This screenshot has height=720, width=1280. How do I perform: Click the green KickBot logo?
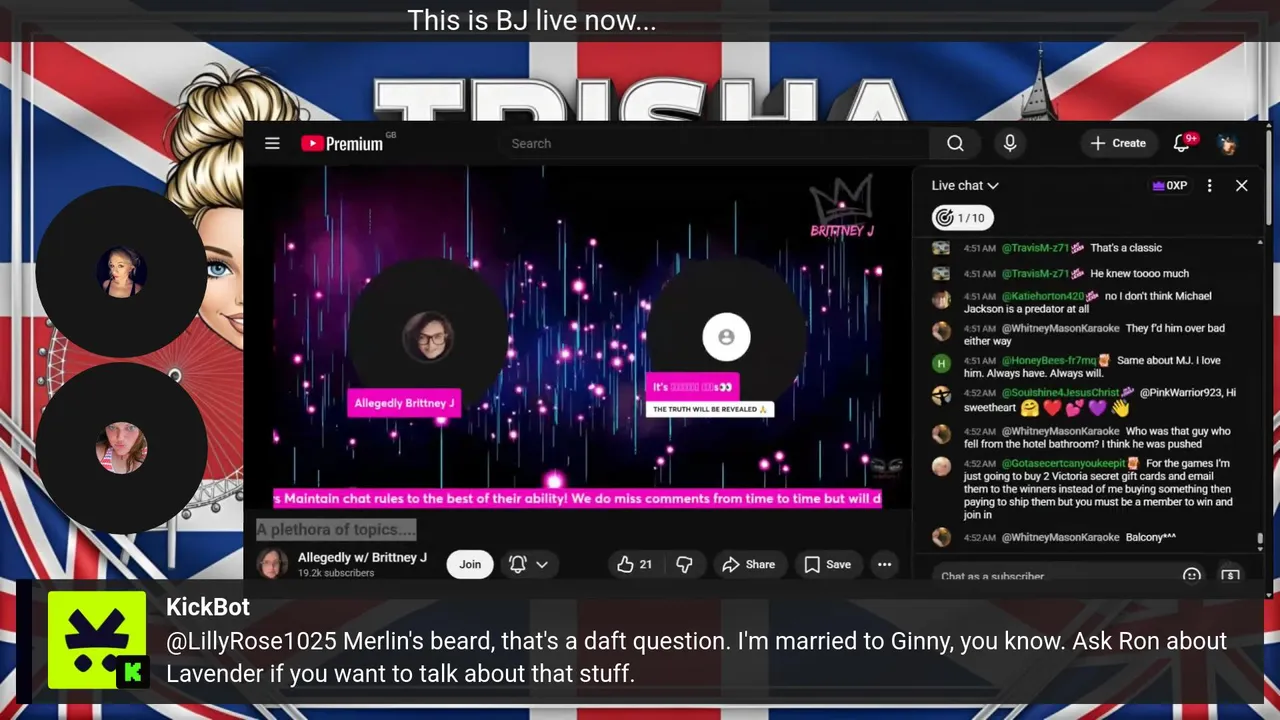[97, 640]
